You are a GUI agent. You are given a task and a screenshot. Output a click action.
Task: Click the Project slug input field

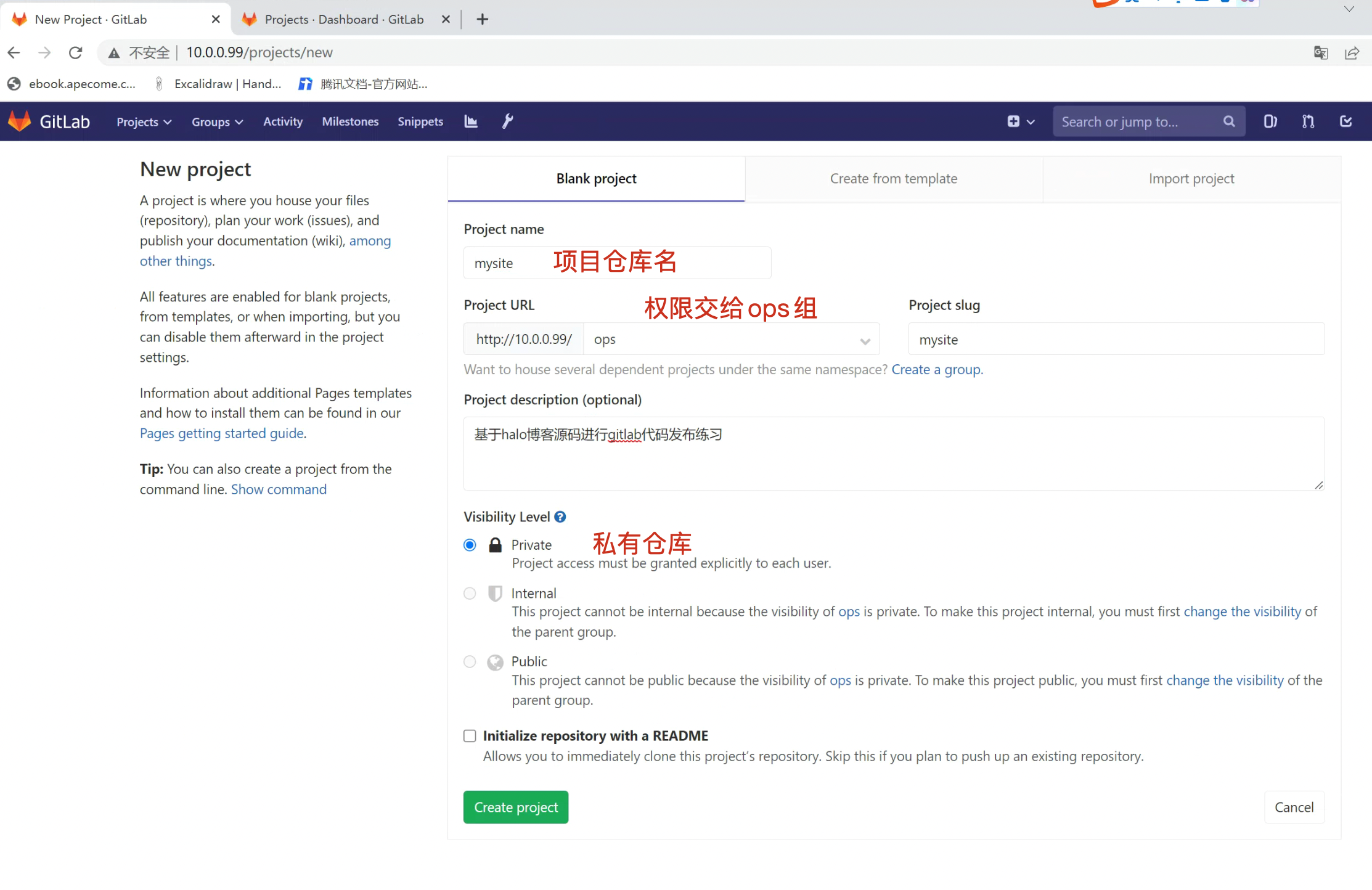coord(1116,340)
